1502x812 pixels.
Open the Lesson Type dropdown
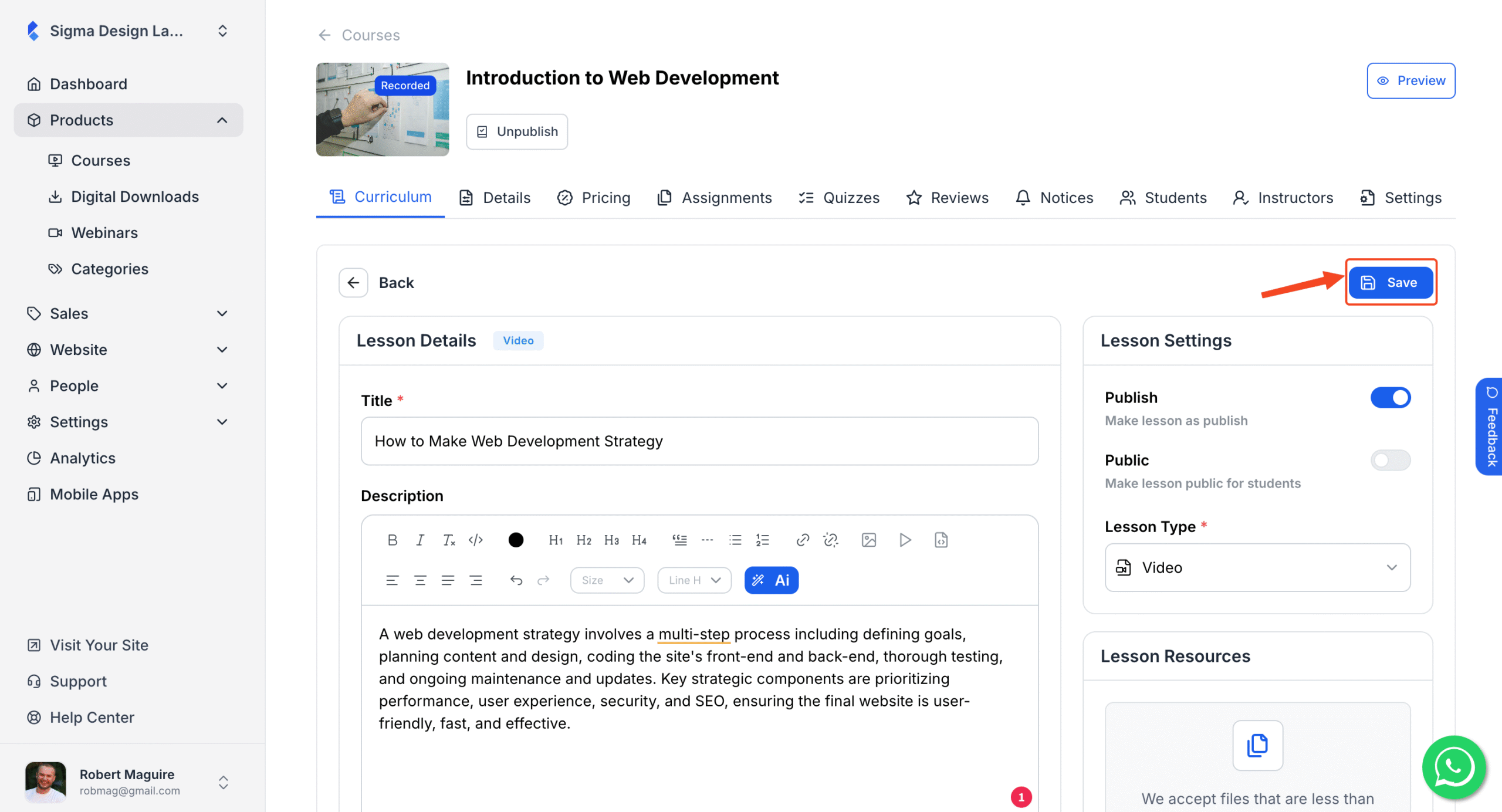coord(1257,567)
